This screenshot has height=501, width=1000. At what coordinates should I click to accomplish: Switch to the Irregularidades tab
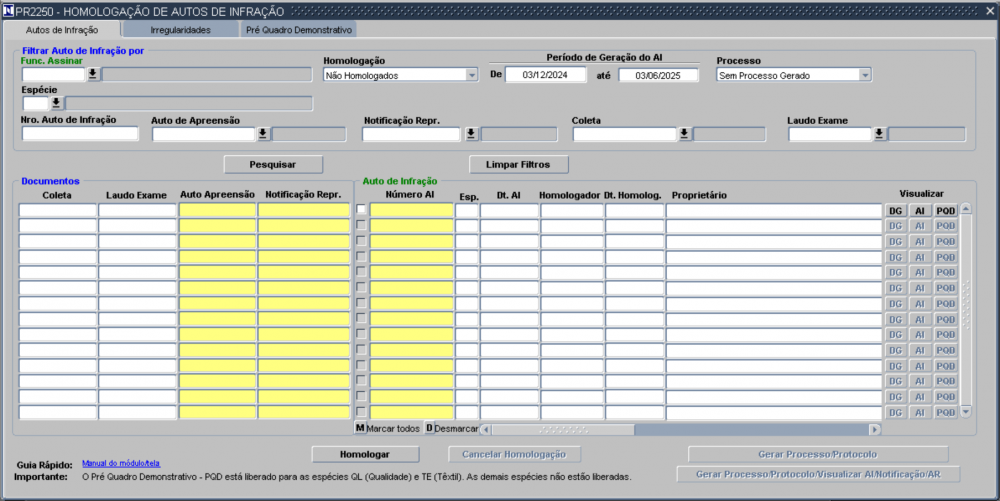(180, 30)
